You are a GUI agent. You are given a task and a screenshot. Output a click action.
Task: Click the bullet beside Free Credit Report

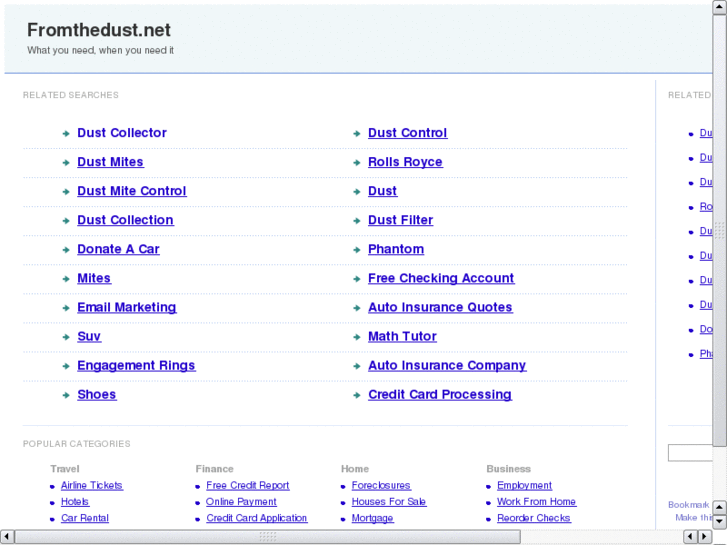point(198,486)
